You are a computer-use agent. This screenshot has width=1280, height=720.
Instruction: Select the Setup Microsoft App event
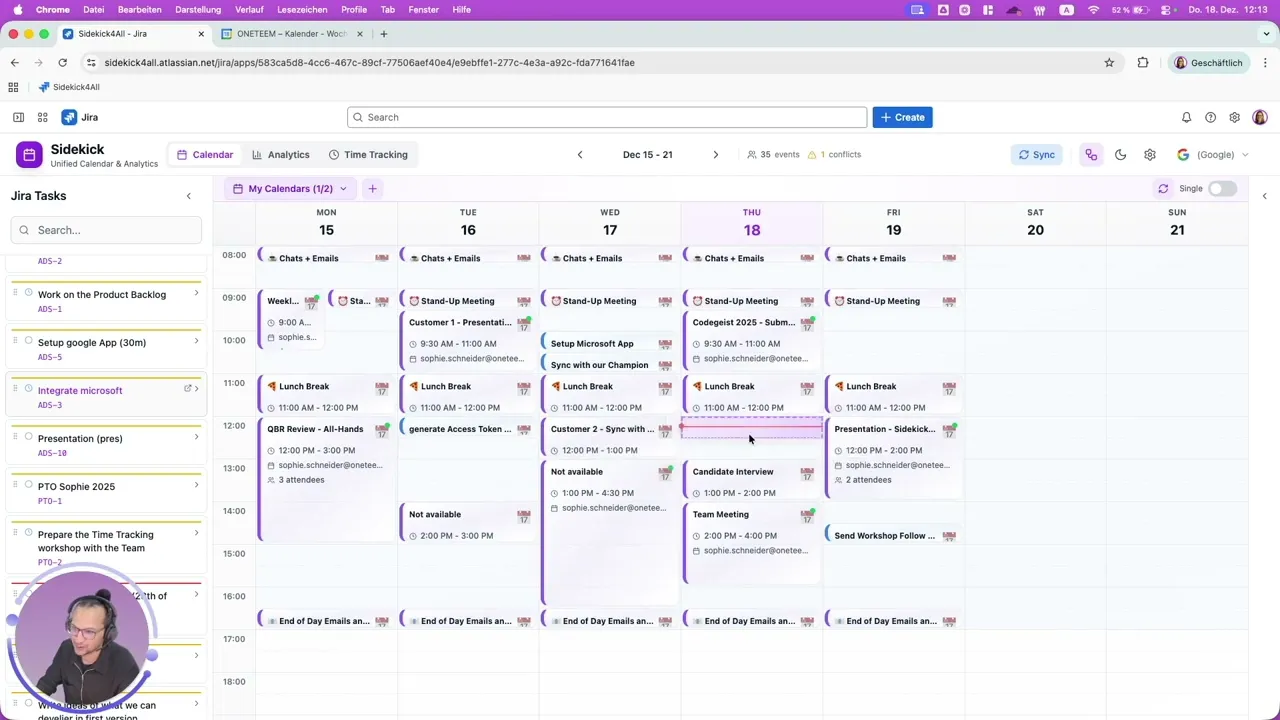pos(610,343)
